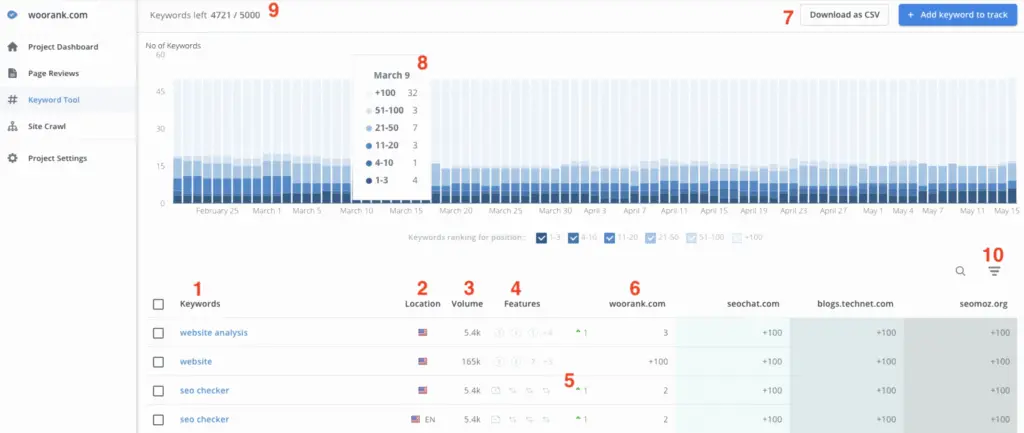
Task: Click woorank.com rank 3 for website analysis
Action: [665, 332]
